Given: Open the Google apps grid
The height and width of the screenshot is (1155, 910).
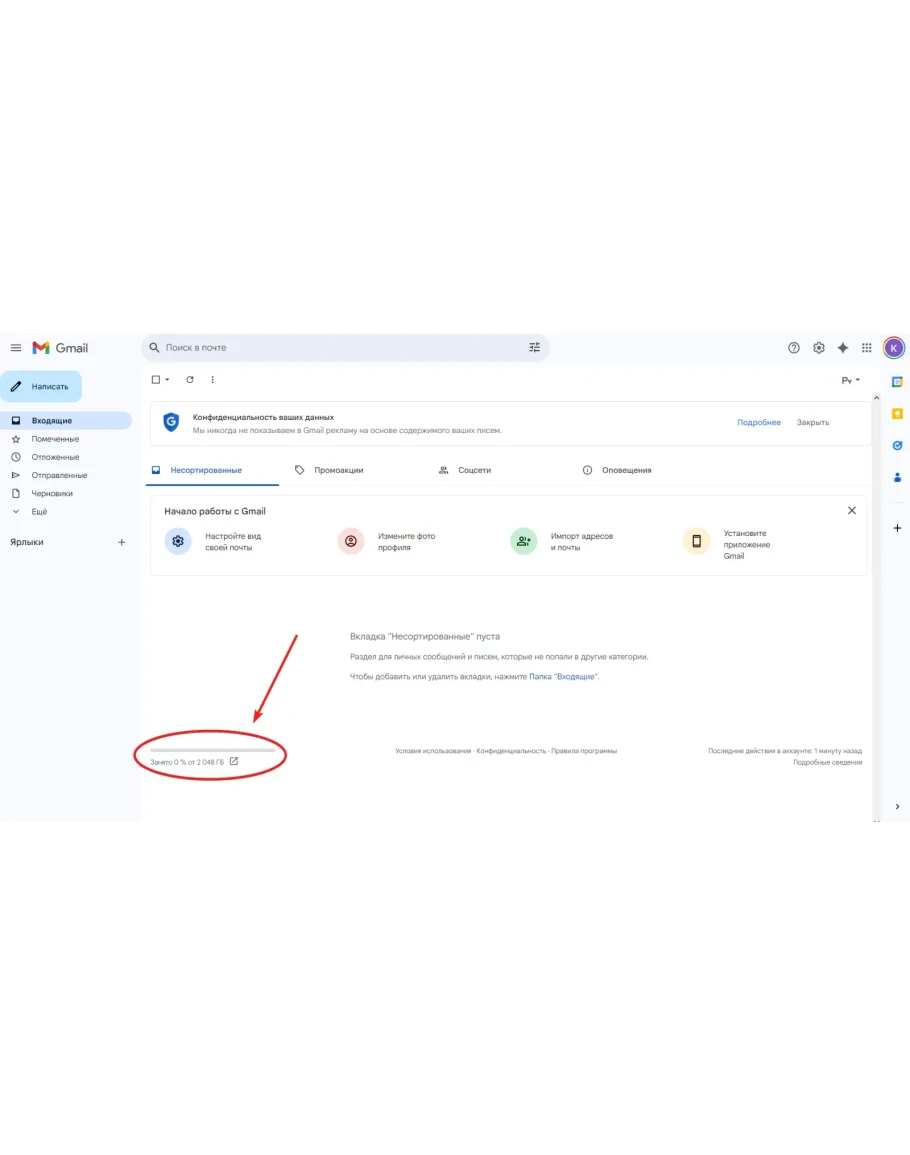Looking at the screenshot, I should point(867,348).
